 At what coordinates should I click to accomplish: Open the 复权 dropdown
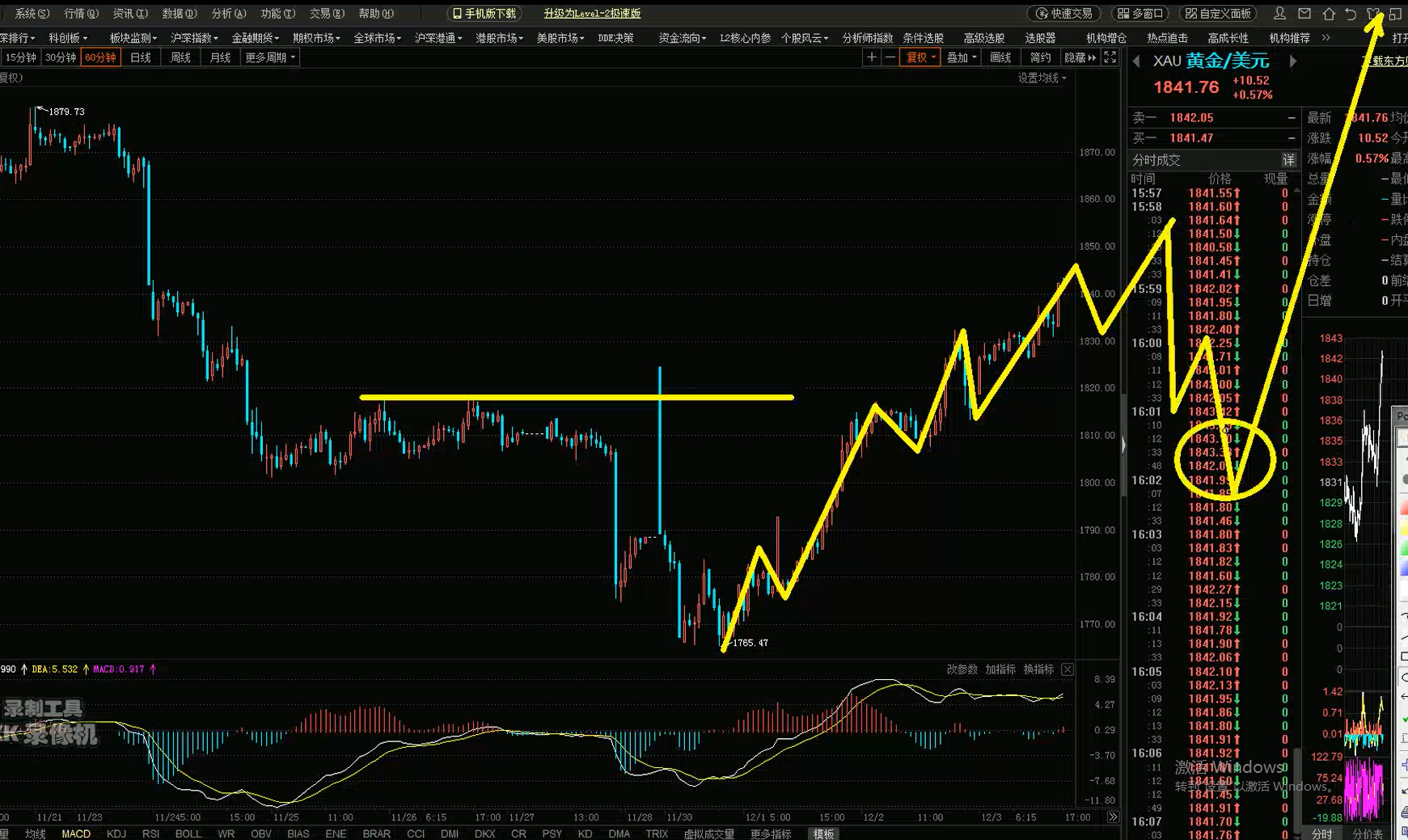(x=920, y=57)
